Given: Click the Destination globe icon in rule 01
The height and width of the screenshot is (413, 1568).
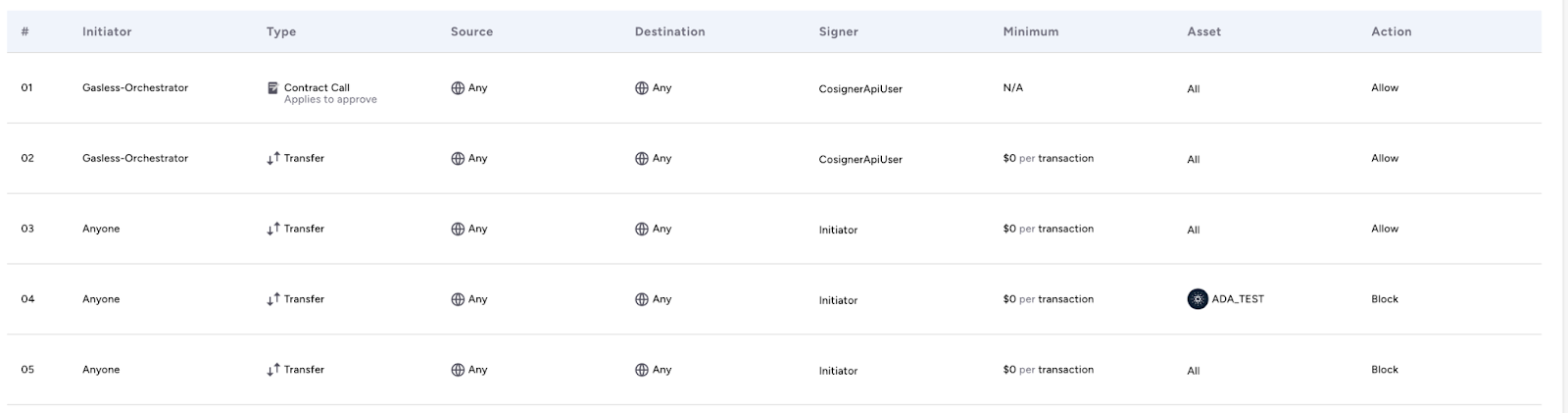Looking at the screenshot, I should click(x=642, y=88).
